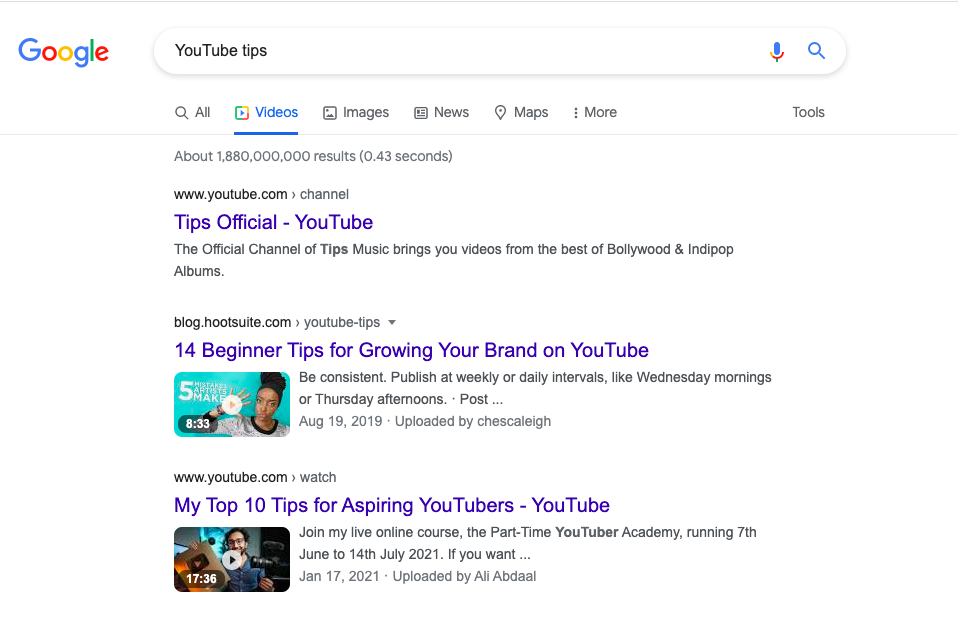The width and height of the screenshot is (958, 624).
Task: Start voice search with the microphone icon
Action: coord(777,51)
